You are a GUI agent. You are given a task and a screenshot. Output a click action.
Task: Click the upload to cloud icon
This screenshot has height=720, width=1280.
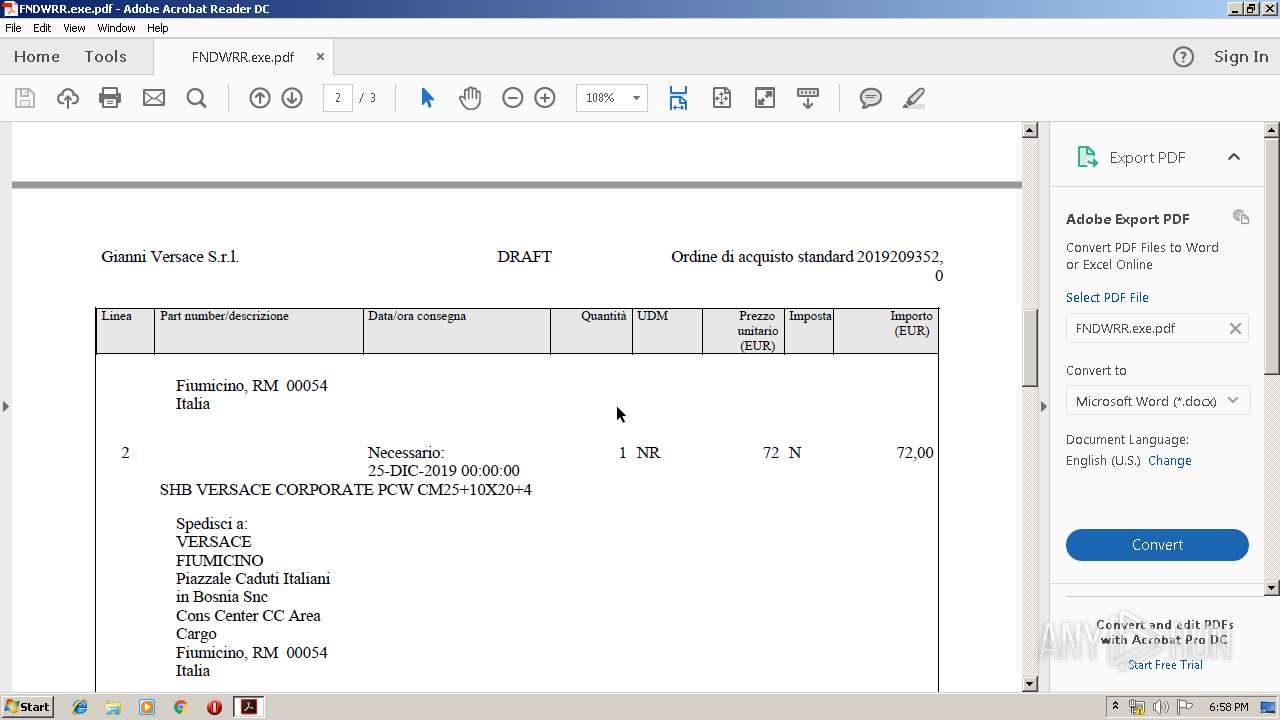67,98
